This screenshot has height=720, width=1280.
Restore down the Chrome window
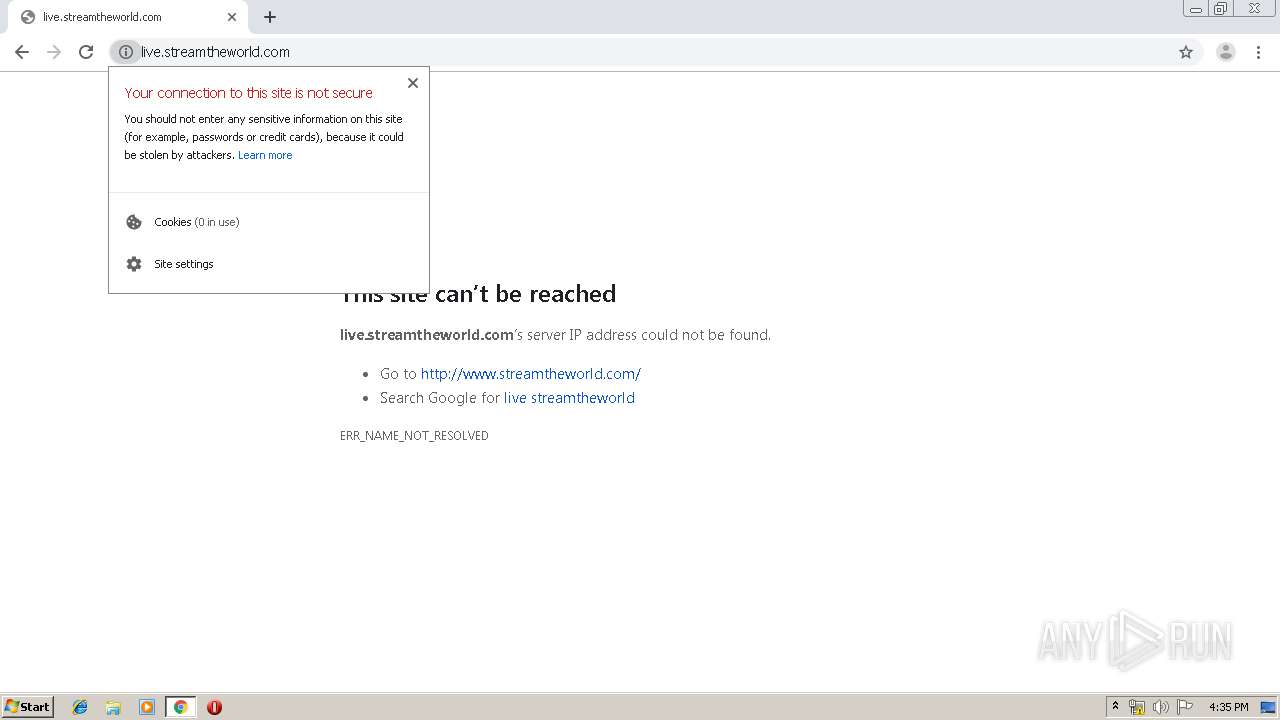[x=1221, y=9]
